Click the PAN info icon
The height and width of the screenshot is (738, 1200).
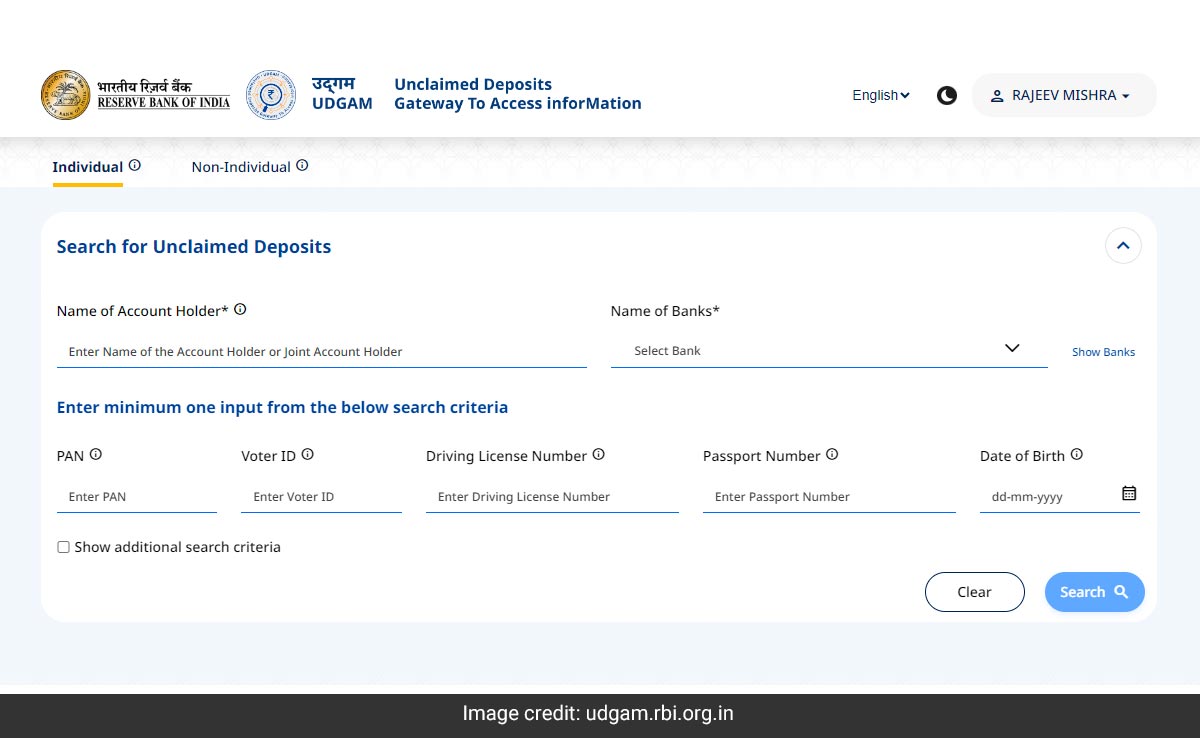coord(96,454)
